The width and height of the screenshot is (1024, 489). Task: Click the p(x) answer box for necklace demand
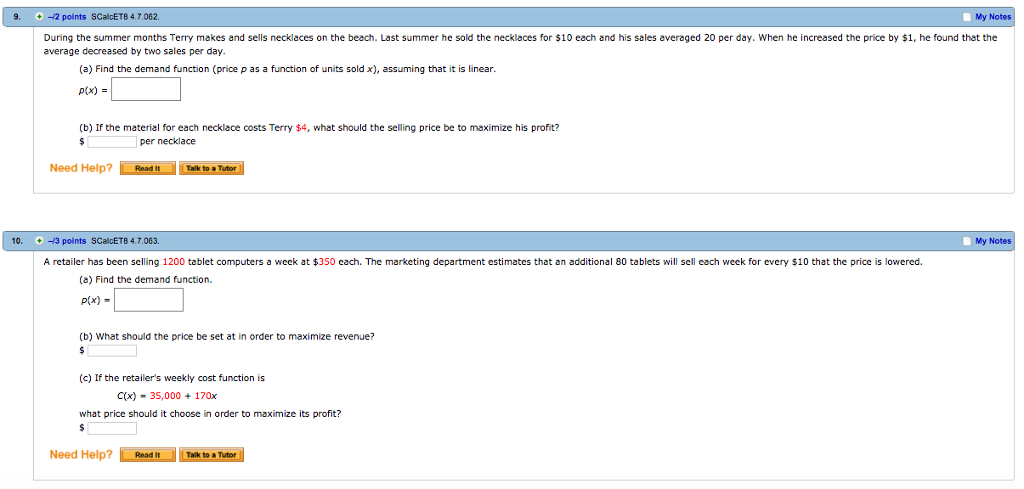pos(146,89)
